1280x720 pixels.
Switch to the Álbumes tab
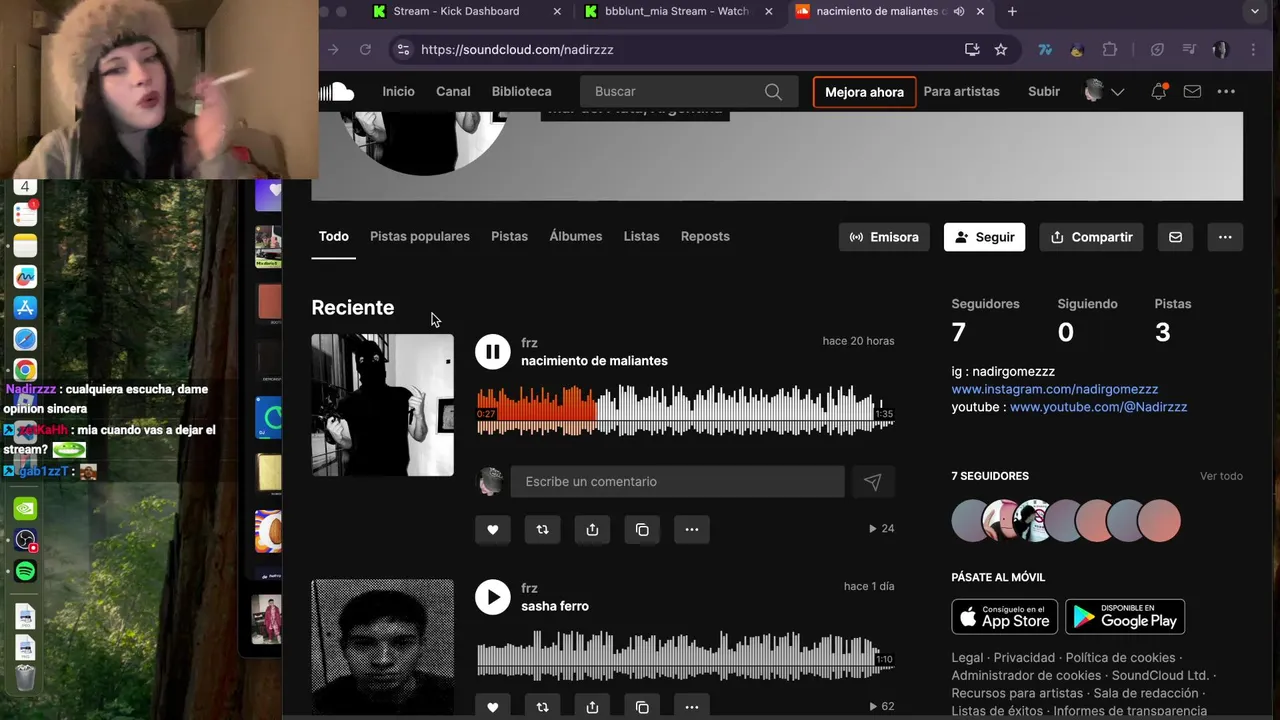click(576, 236)
